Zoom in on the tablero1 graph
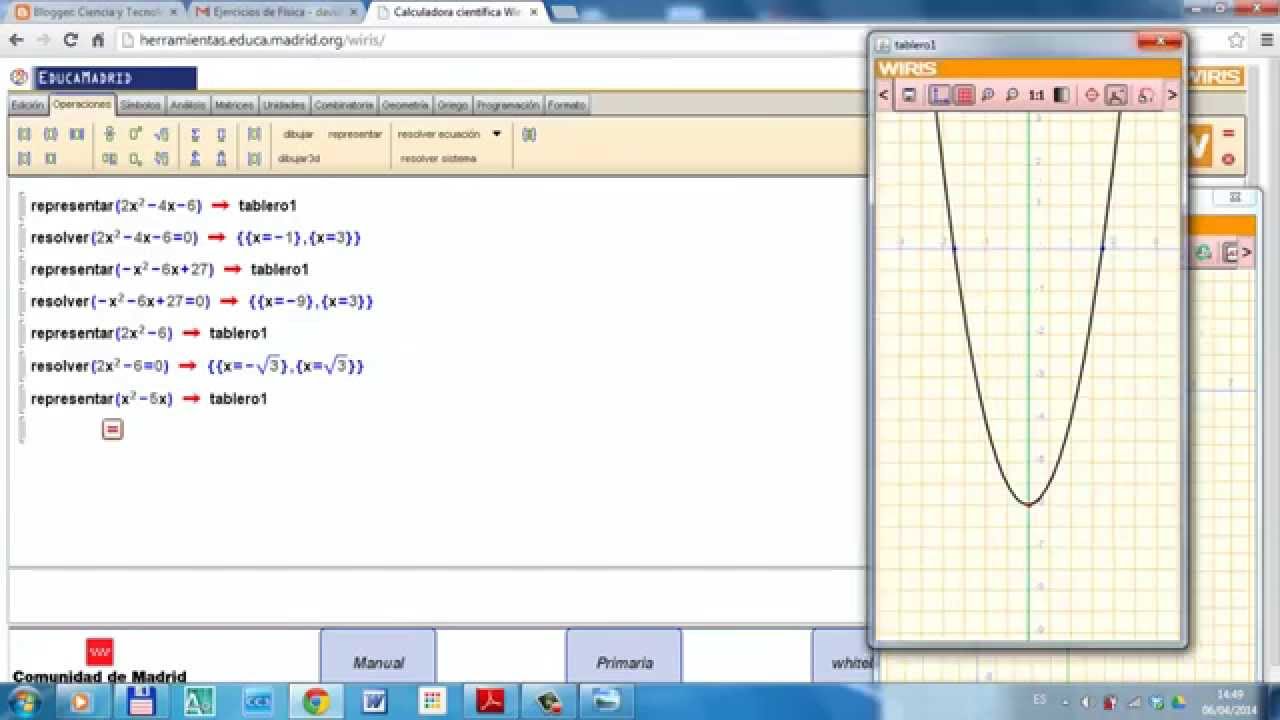Viewport: 1280px width, 720px height. (987, 95)
